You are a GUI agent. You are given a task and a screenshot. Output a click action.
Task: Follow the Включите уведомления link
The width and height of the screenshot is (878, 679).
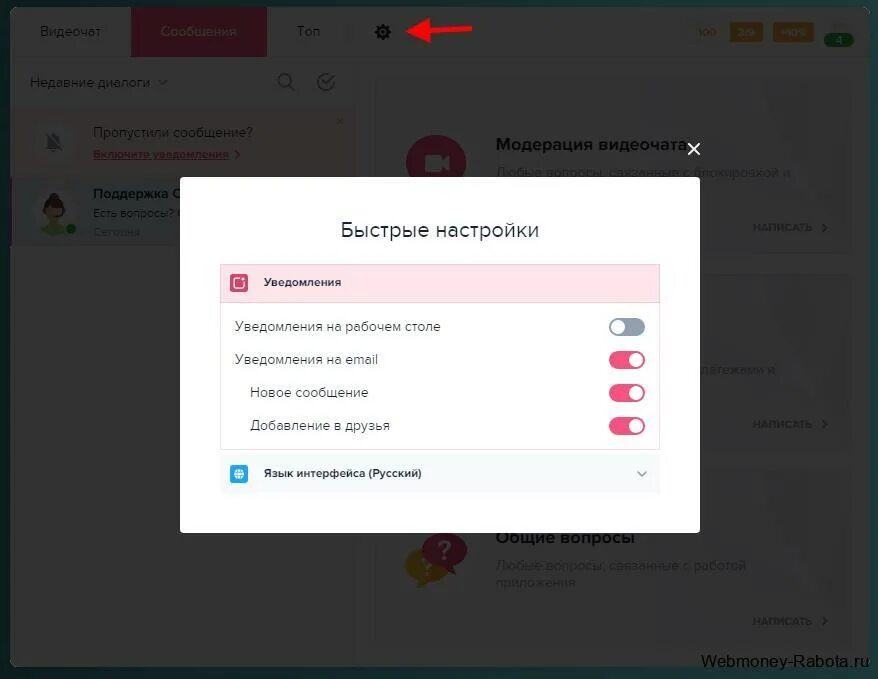click(x=161, y=154)
